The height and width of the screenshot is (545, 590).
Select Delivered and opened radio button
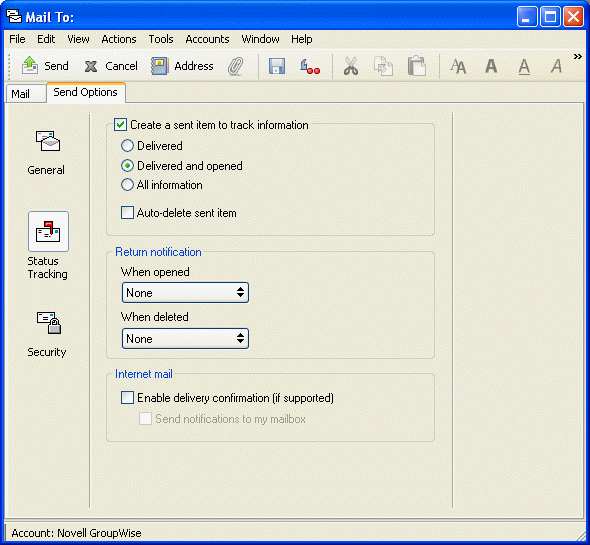pos(127,166)
